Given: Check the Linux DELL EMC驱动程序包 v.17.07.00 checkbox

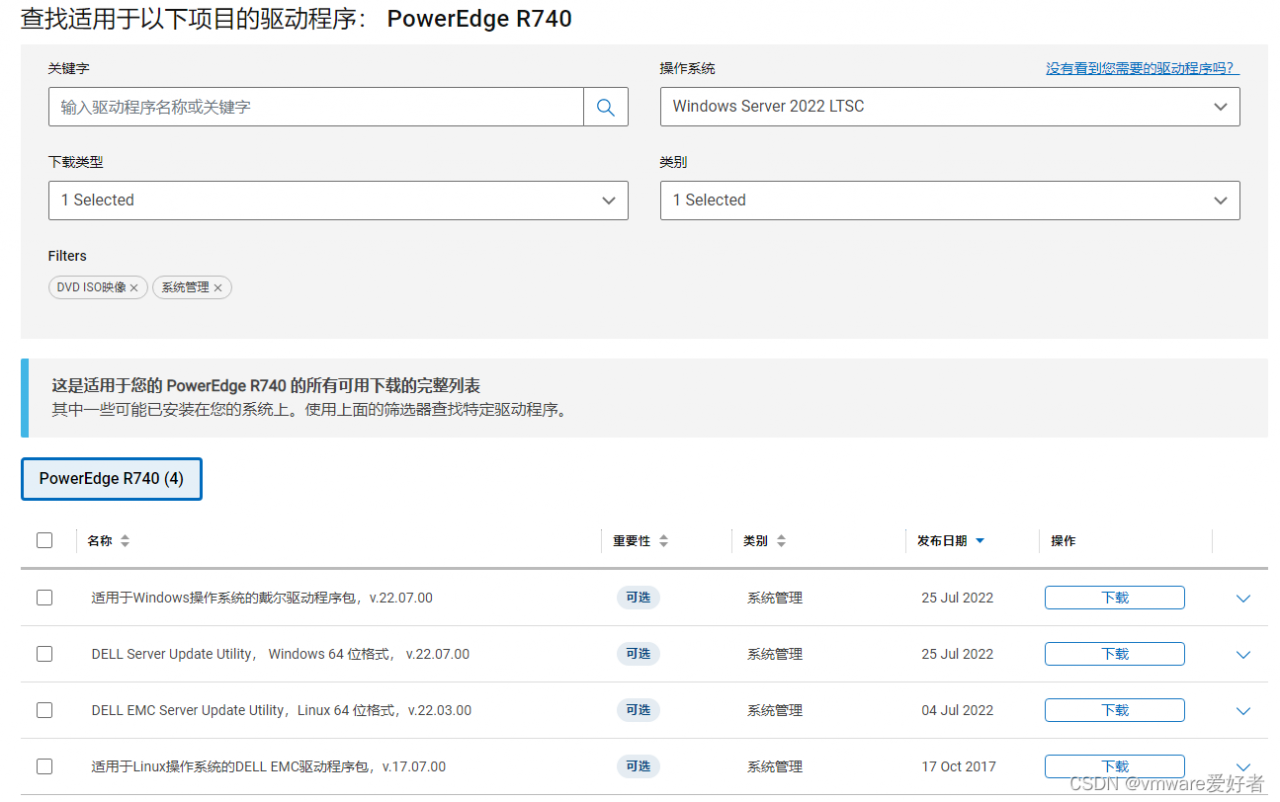Looking at the screenshot, I should pos(44,766).
